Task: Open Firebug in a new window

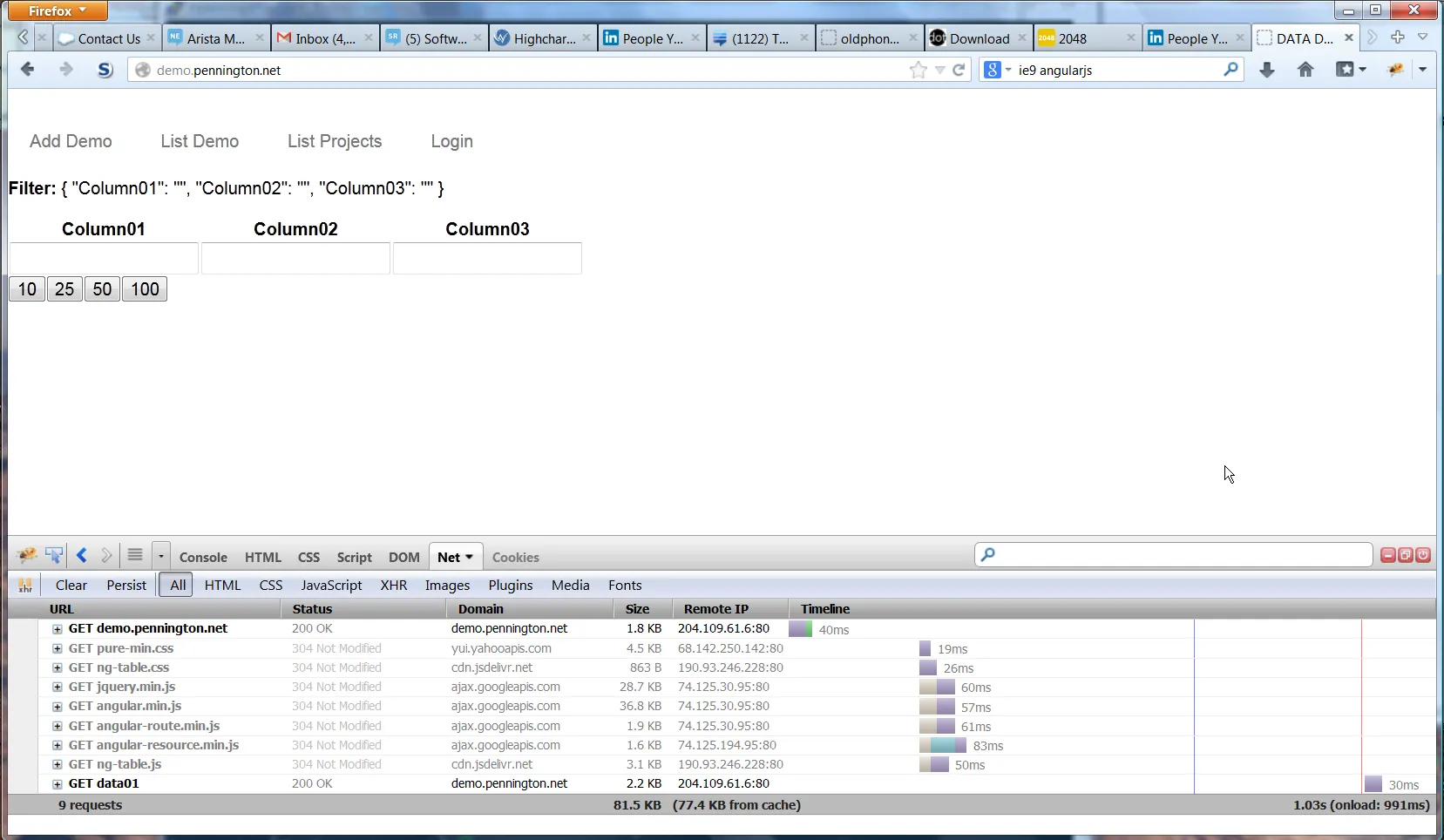Action: coord(1406,555)
